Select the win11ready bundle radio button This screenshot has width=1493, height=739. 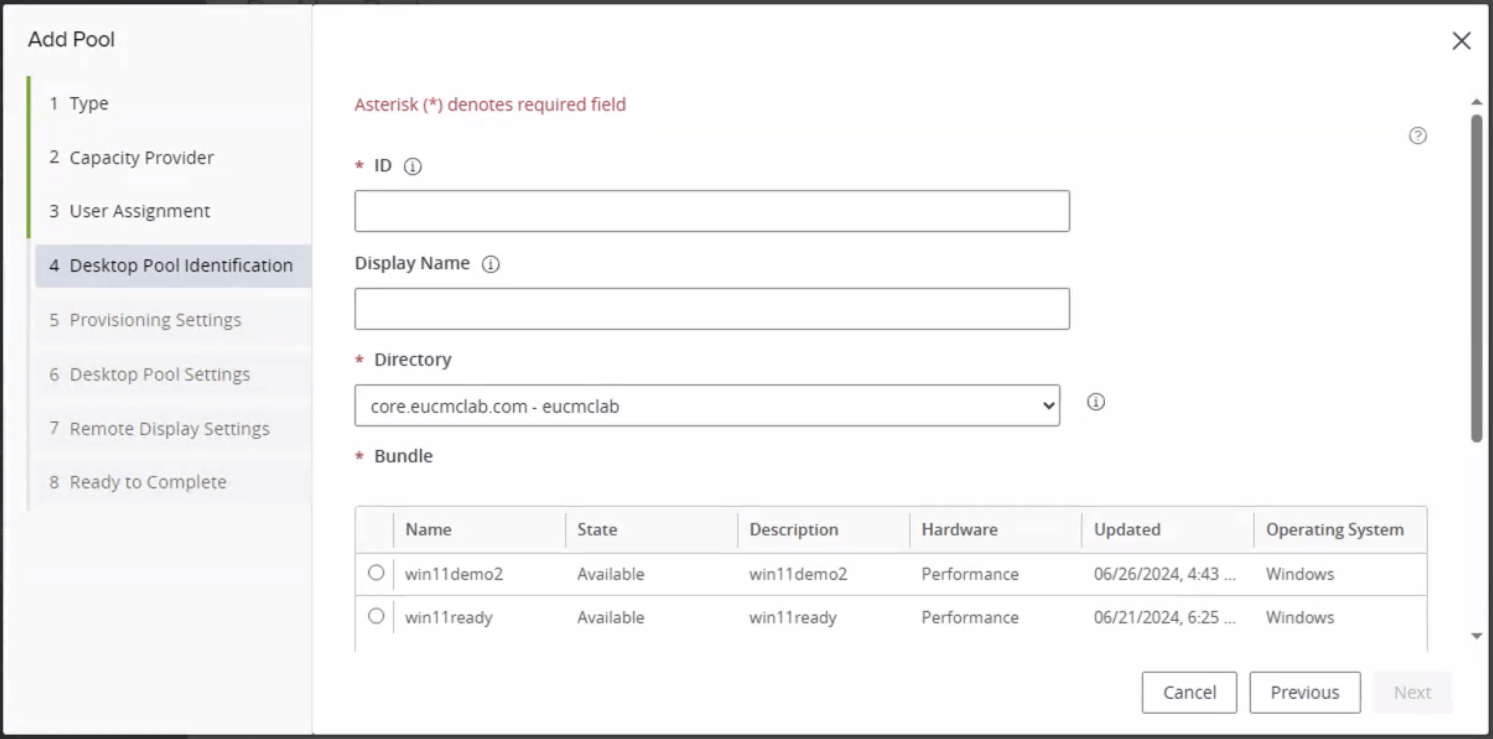point(376,617)
